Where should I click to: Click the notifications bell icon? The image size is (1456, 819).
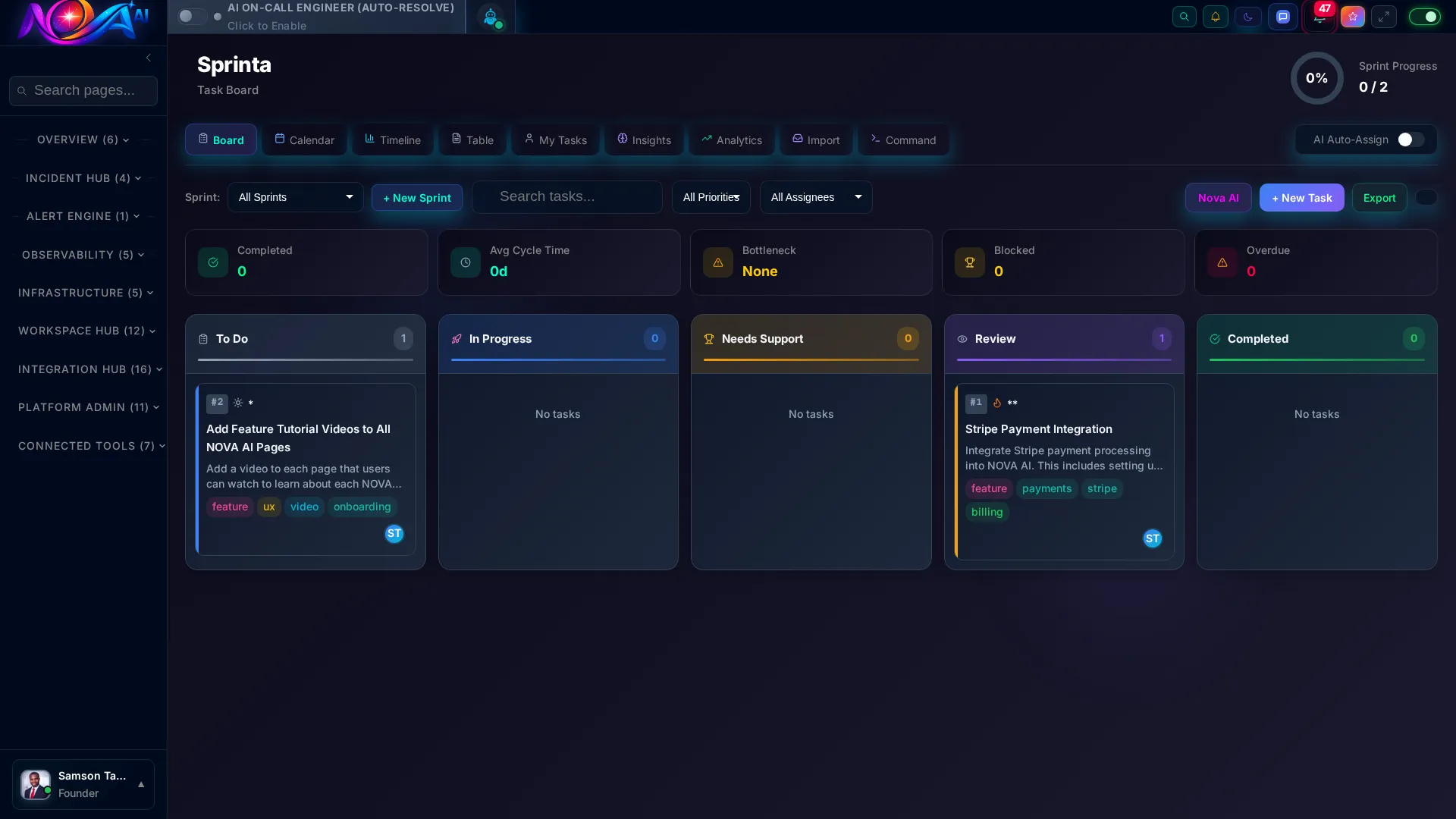tap(1216, 16)
